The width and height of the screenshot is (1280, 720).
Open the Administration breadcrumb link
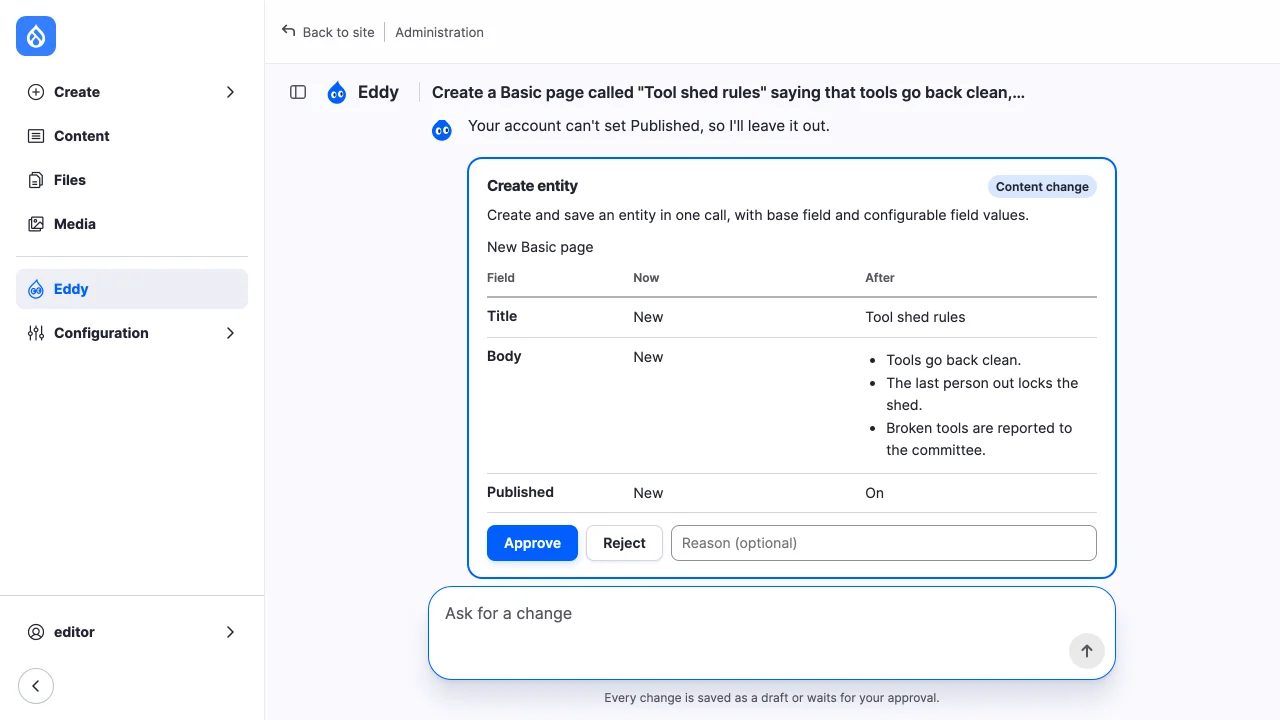439,32
